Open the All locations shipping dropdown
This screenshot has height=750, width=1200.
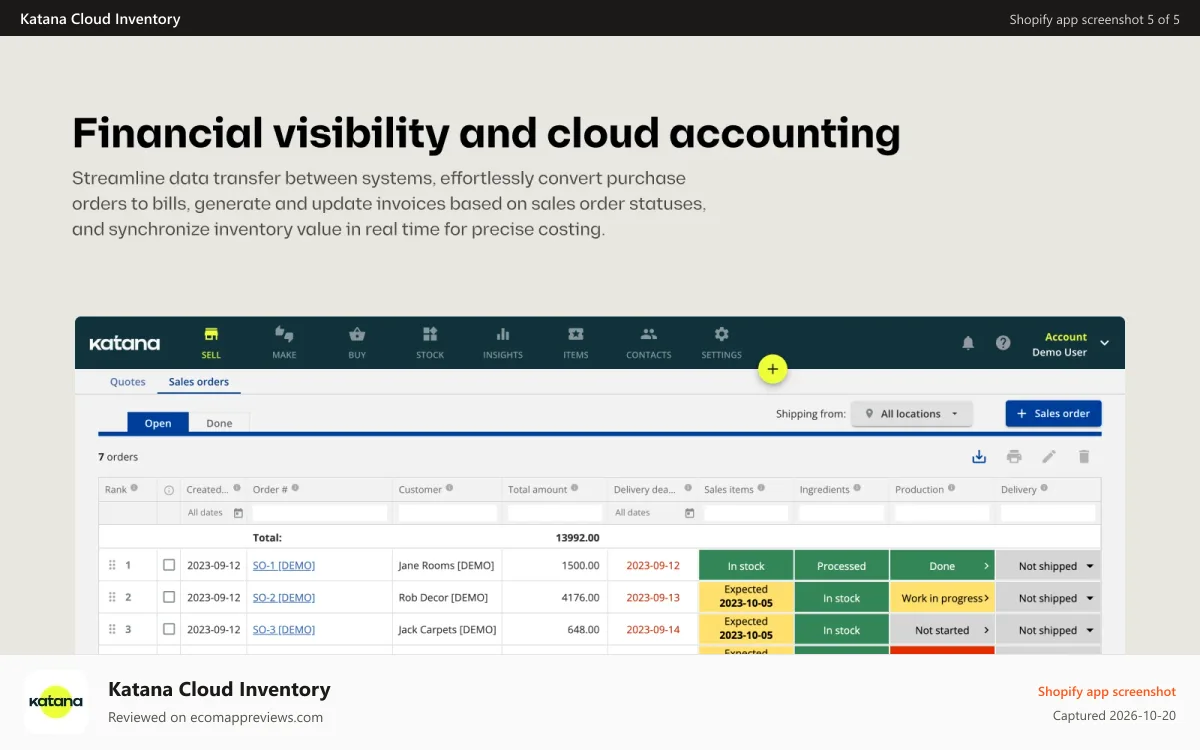tap(911, 414)
